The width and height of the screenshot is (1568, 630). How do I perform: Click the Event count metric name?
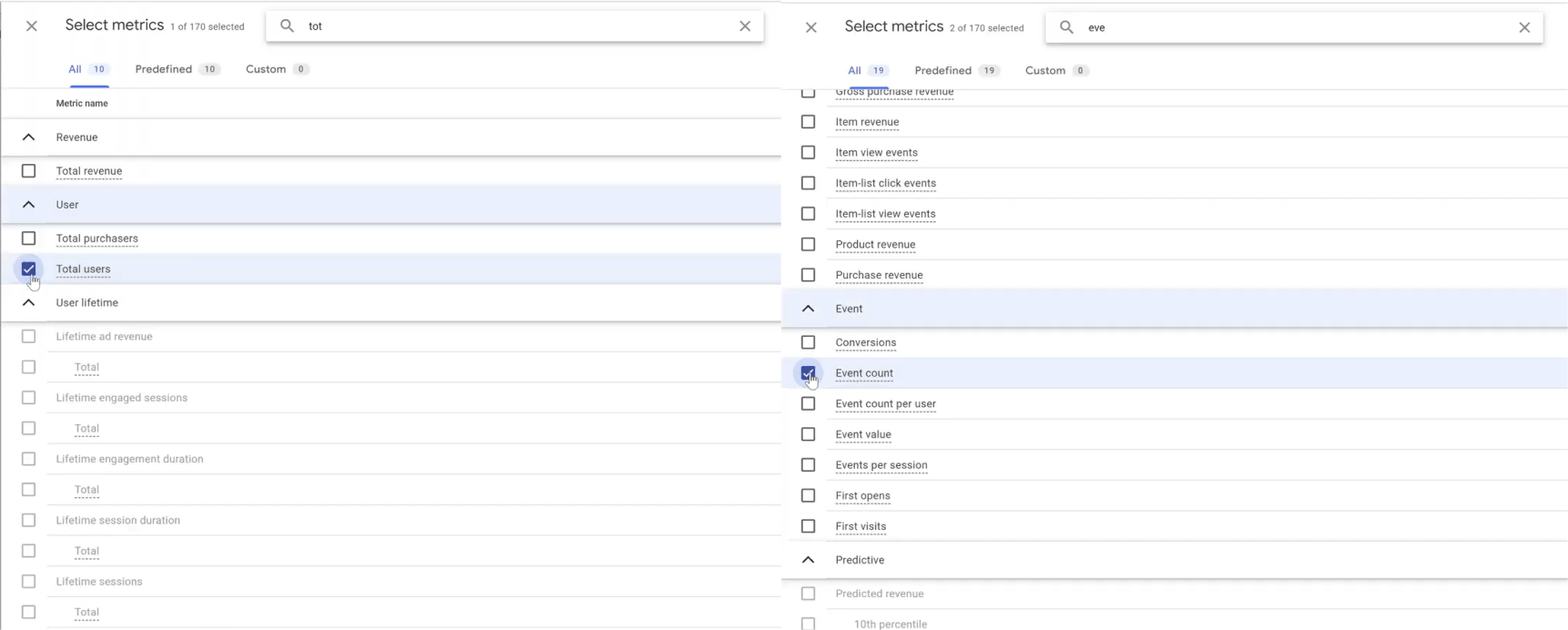(864, 373)
